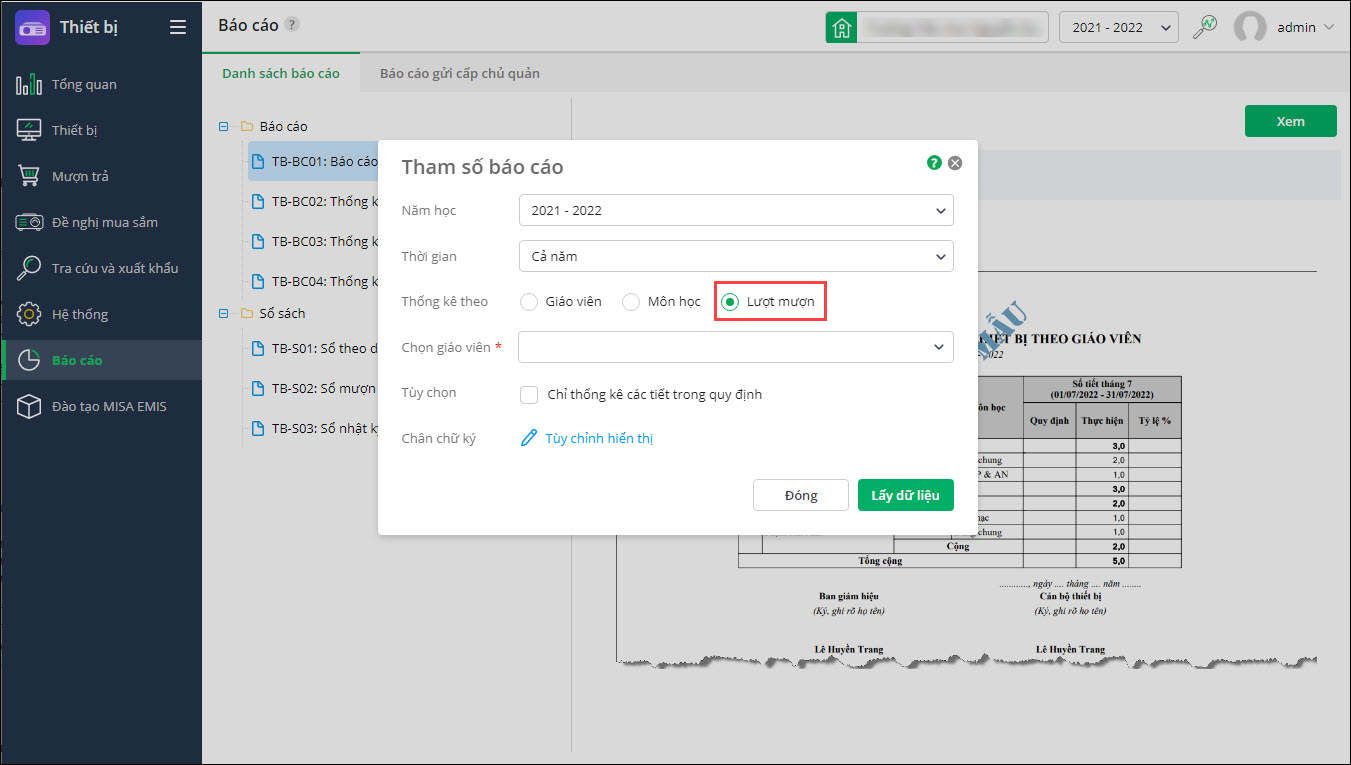Open the Thời gian dropdown
The width and height of the screenshot is (1351, 765).
[x=736, y=256]
